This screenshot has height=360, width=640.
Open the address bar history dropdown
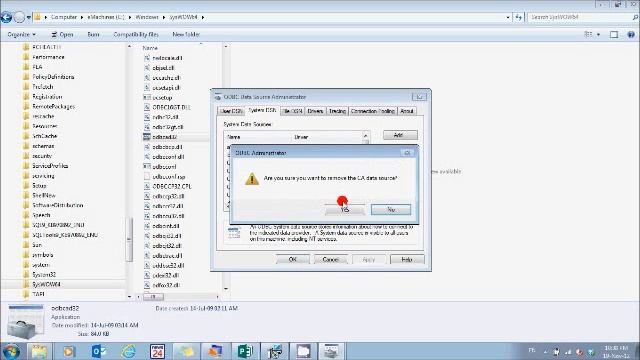tap(508, 18)
